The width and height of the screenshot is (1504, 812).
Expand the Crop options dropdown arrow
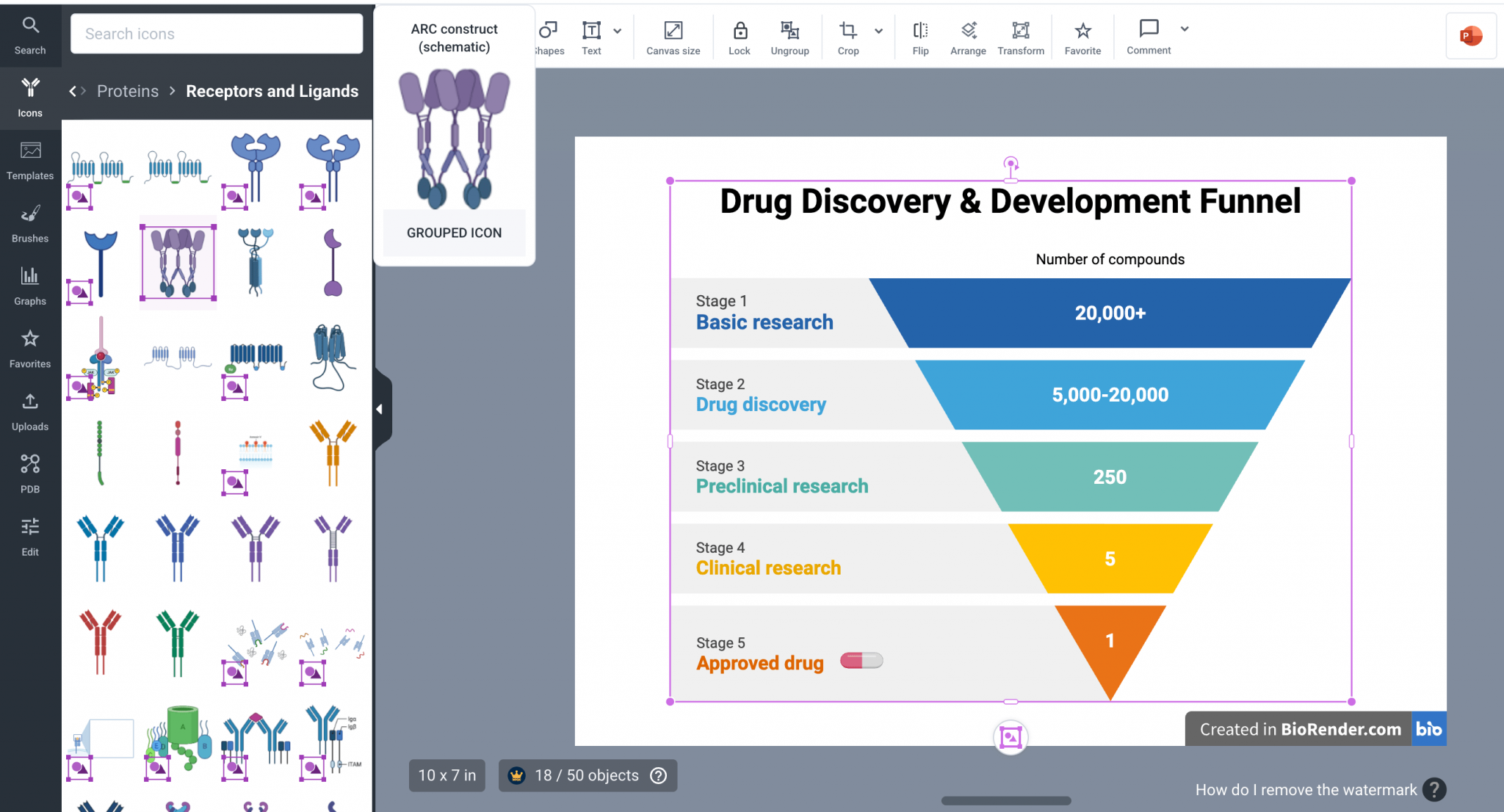[x=878, y=31]
